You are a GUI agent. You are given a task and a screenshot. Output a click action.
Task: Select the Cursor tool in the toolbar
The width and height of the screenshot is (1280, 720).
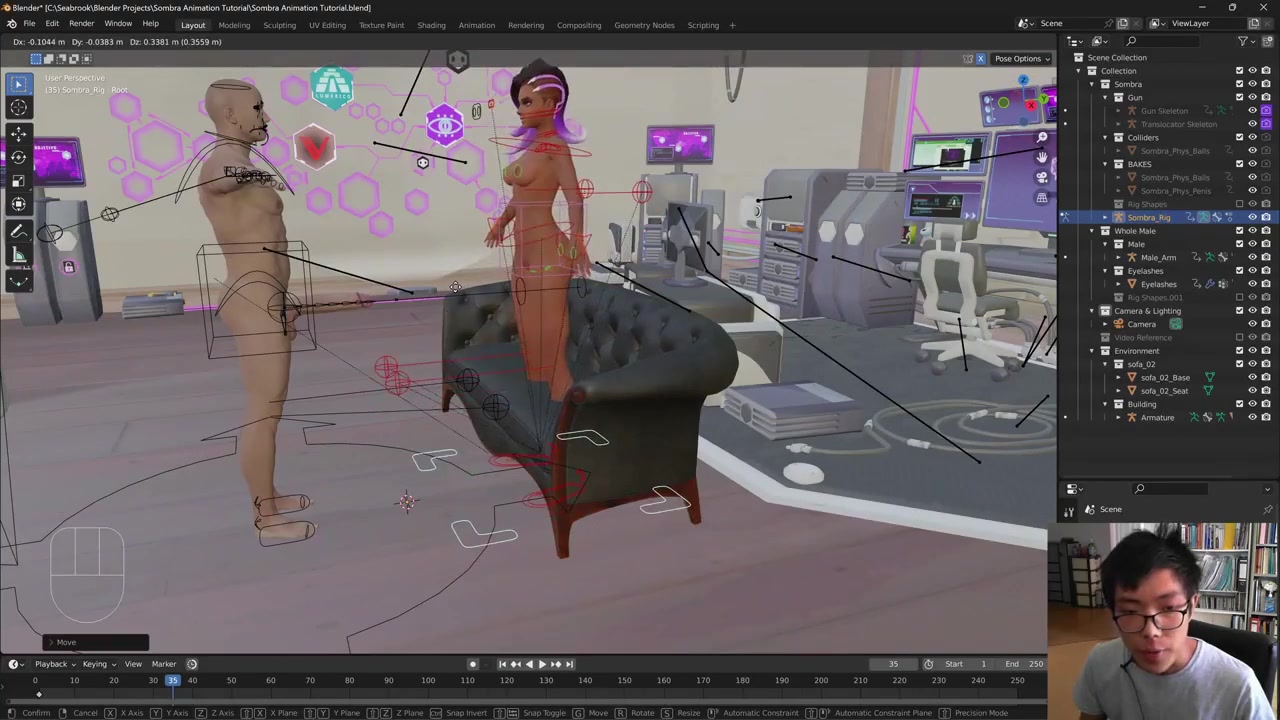tap(18, 107)
